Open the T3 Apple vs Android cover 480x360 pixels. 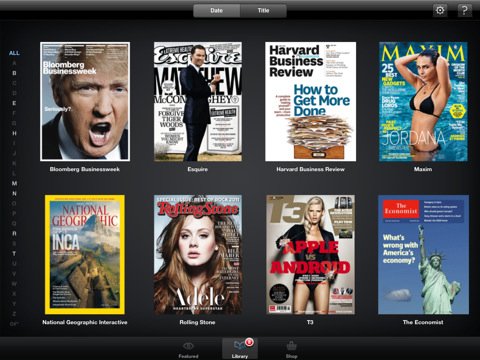310,255
